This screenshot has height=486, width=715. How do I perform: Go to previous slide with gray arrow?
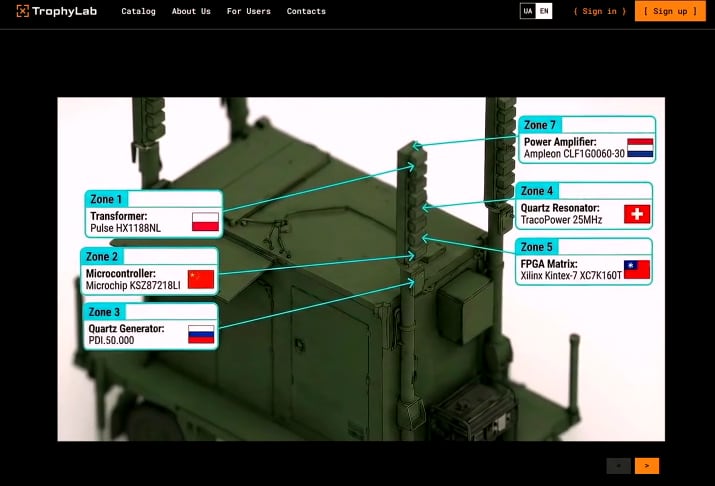[619, 466]
